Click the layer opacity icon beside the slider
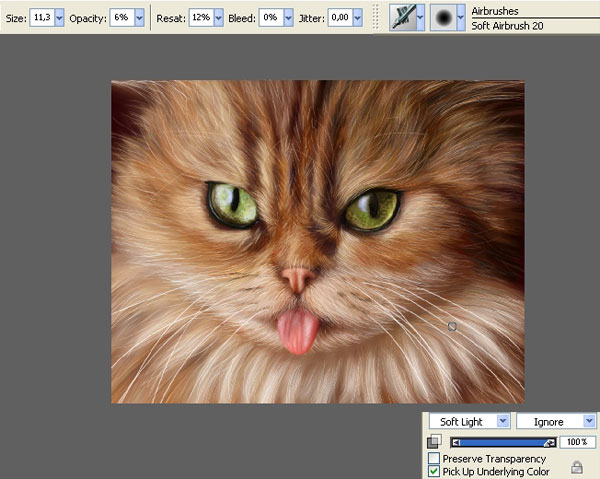The width and height of the screenshot is (600, 479). coord(434,442)
